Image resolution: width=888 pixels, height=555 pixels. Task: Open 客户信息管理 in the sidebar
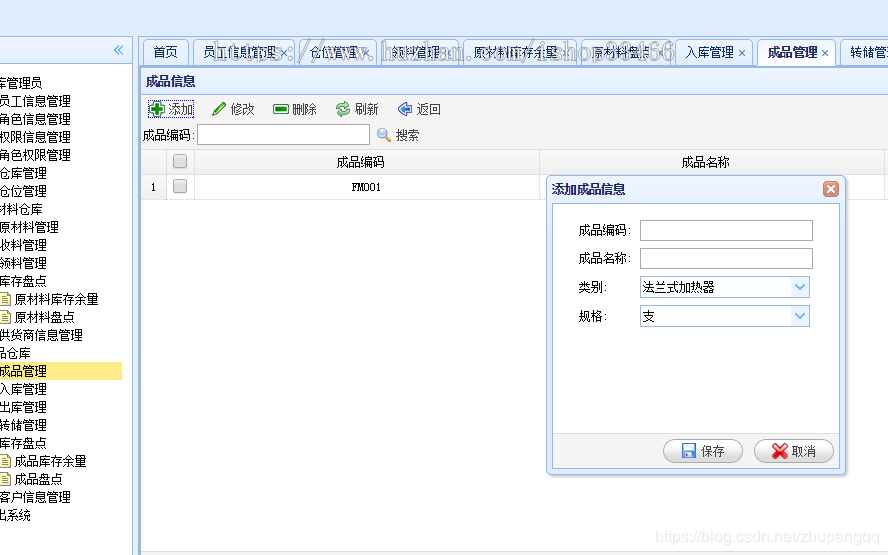[x=35, y=497]
